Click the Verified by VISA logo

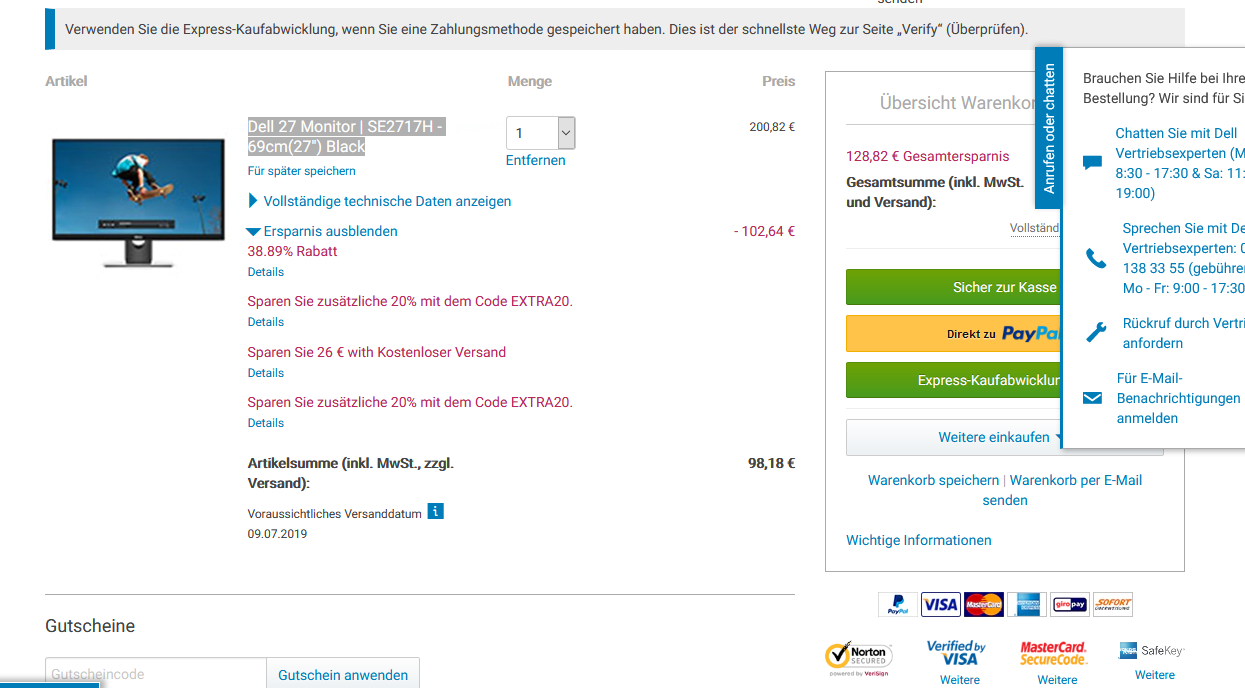click(x=956, y=653)
